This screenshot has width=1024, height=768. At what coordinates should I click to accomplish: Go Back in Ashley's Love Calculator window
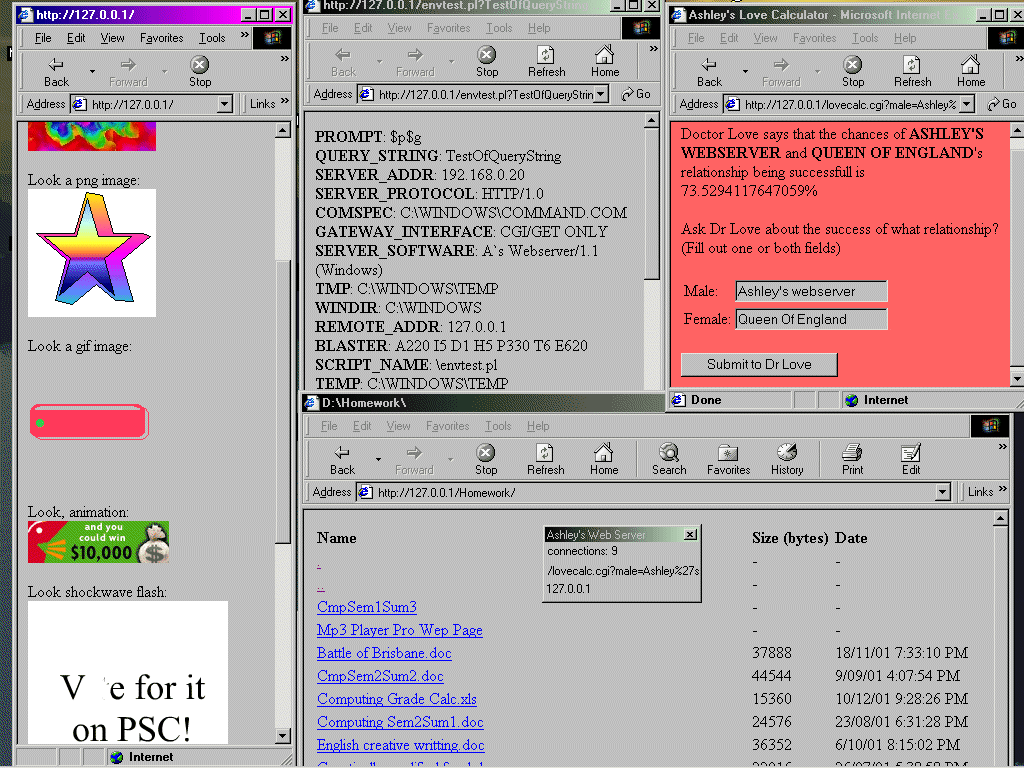click(709, 72)
